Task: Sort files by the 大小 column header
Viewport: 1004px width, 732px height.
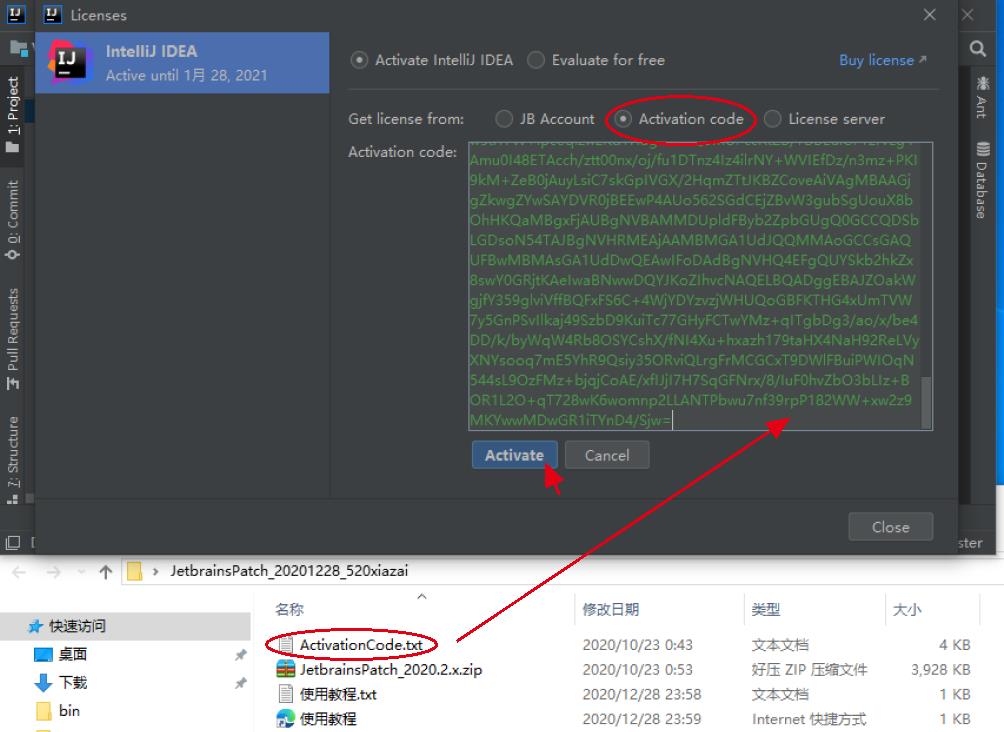Action: click(x=907, y=609)
